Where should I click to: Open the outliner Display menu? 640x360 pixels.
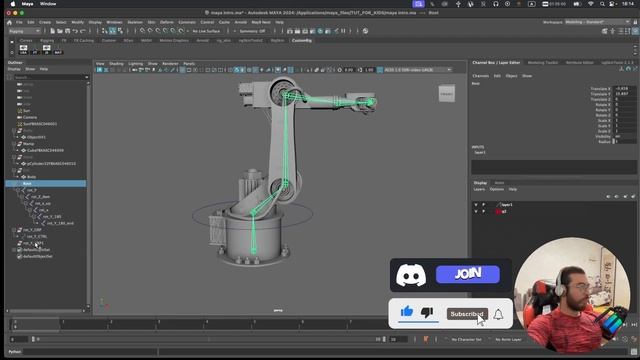[14, 69]
